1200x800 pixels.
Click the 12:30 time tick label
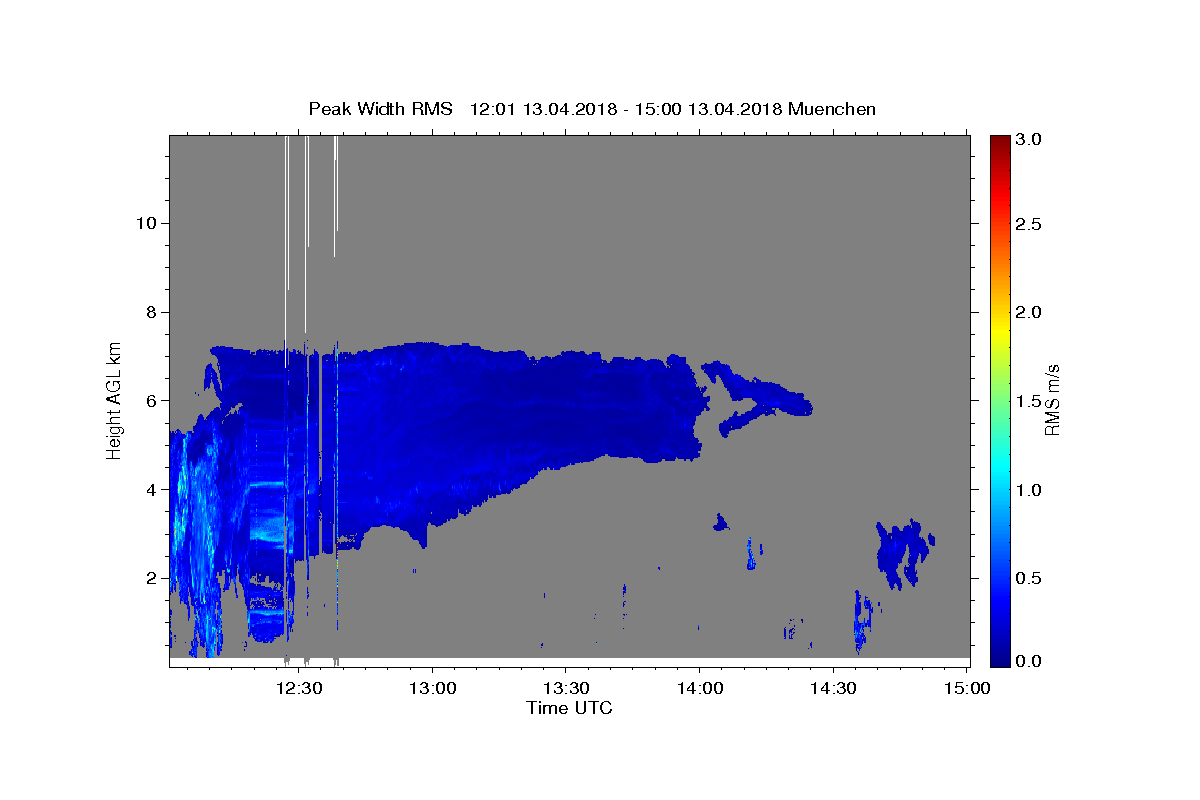coord(299,688)
